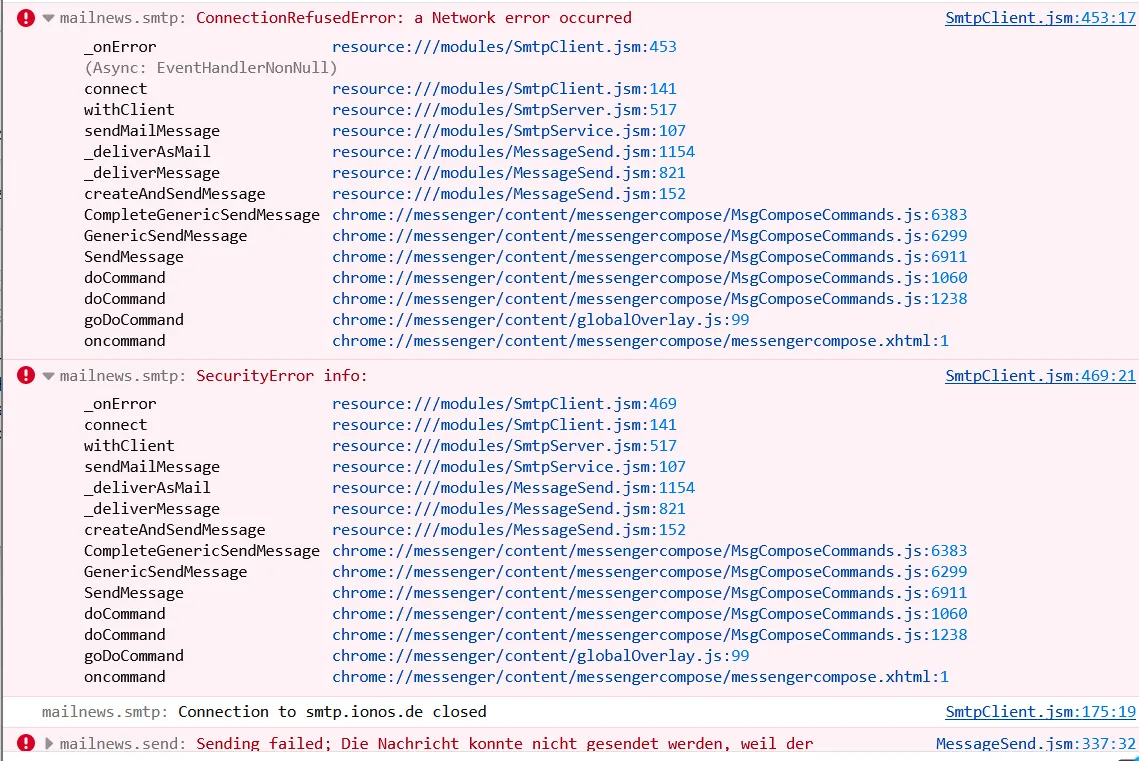The height and width of the screenshot is (761, 1139).
Task: Open source link SmtpClient.jsm:453:17
Action: point(1040,17)
